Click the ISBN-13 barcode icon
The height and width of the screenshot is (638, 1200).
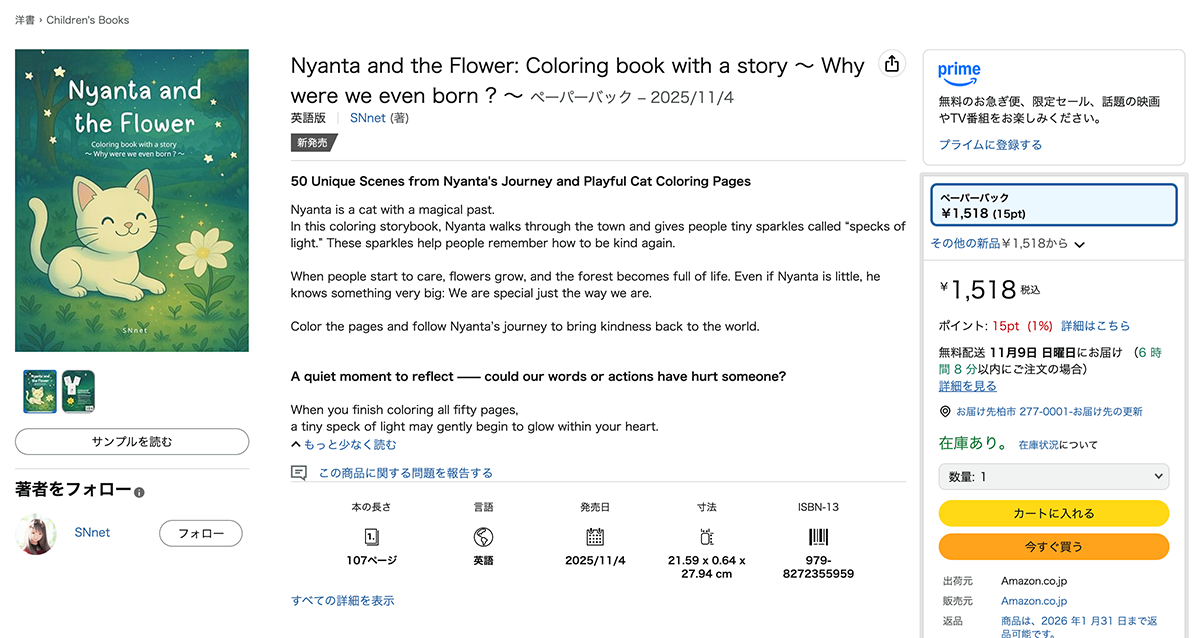point(819,536)
